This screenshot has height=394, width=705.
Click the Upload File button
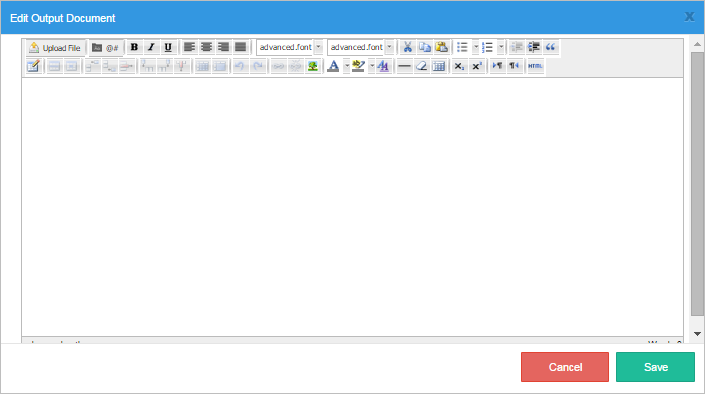pos(54,48)
